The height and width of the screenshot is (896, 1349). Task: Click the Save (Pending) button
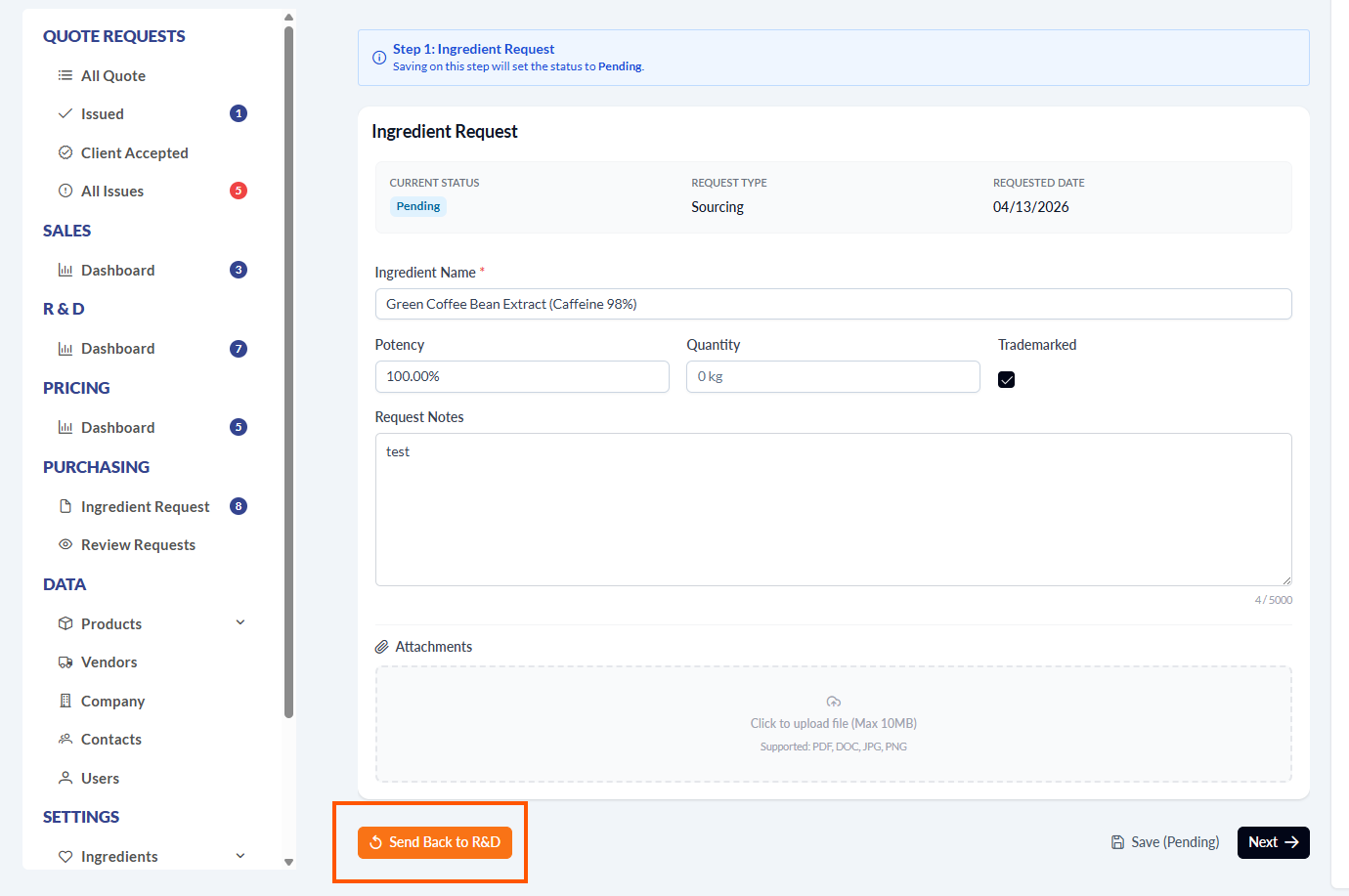coord(1165,842)
